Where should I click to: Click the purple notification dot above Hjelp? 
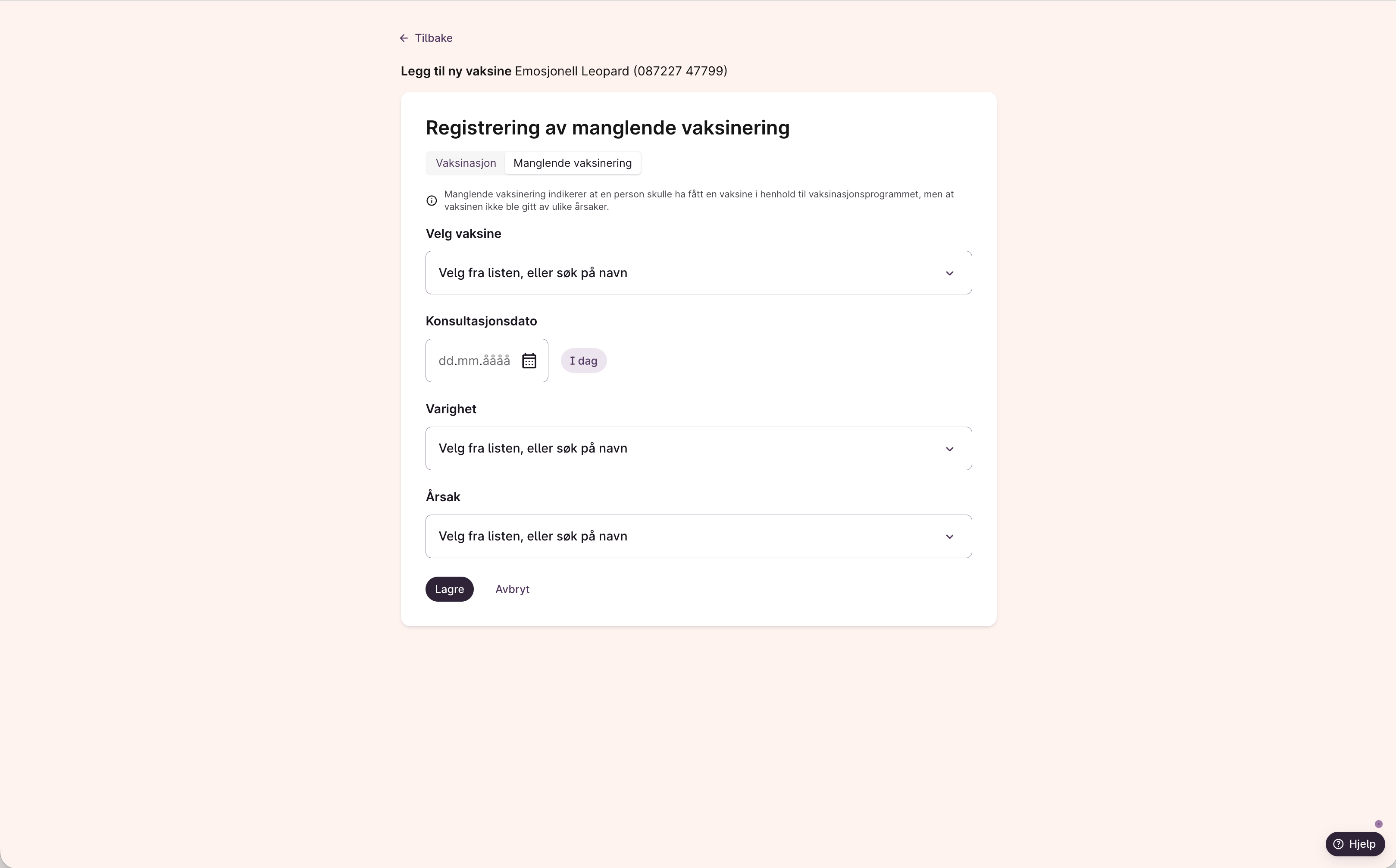coord(1378,824)
